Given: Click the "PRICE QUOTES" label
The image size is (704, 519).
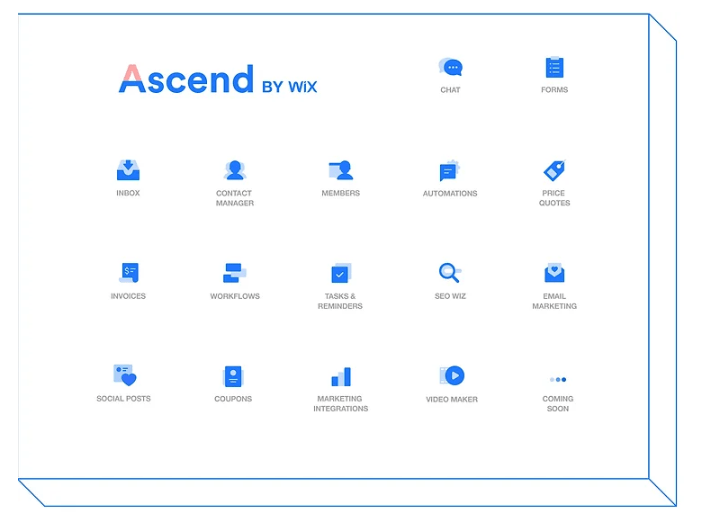Looking at the screenshot, I should [554, 198].
